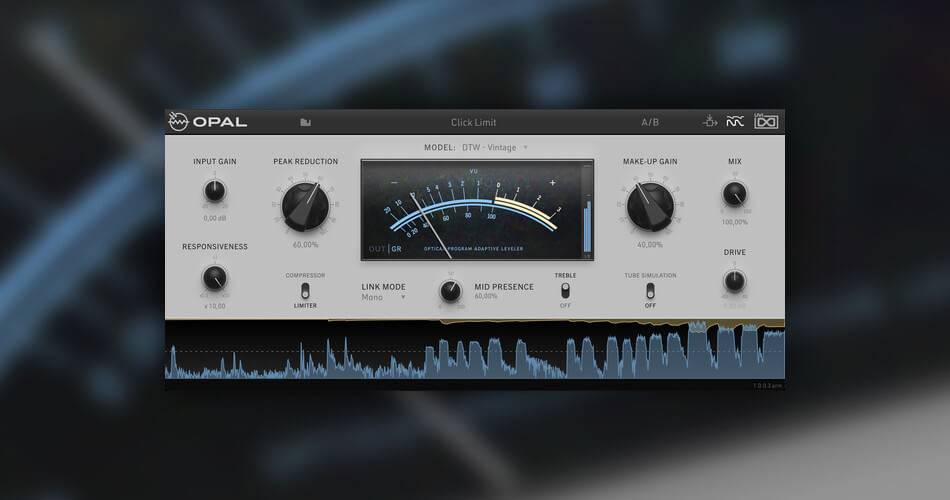This screenshot has height=500, width=950.
Task: Switch the VU meter to GR
Action: click(x=396, y=249)
